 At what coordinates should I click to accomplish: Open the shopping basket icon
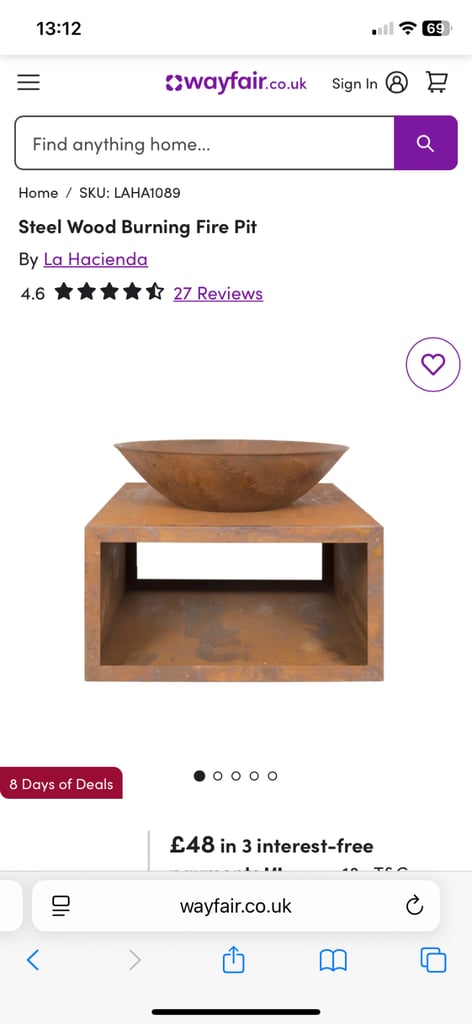pos(437,82)
